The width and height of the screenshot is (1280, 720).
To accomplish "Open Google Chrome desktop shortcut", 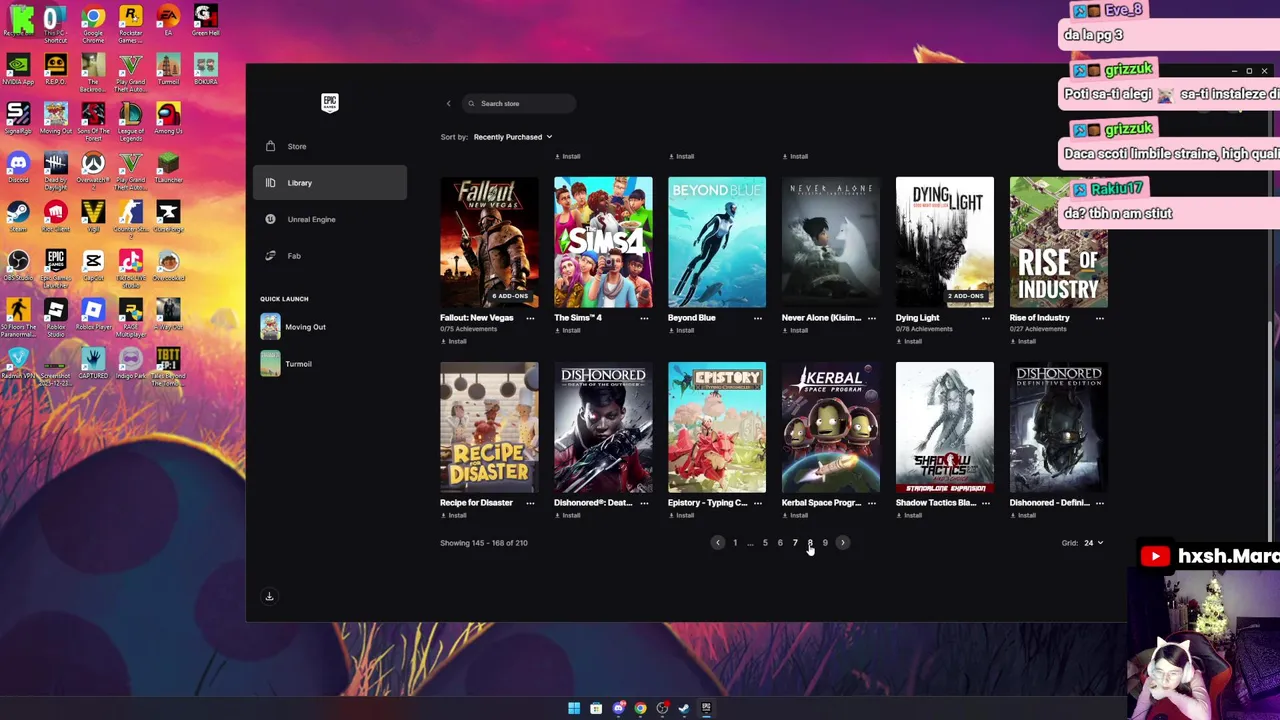I will click(93, 24).
